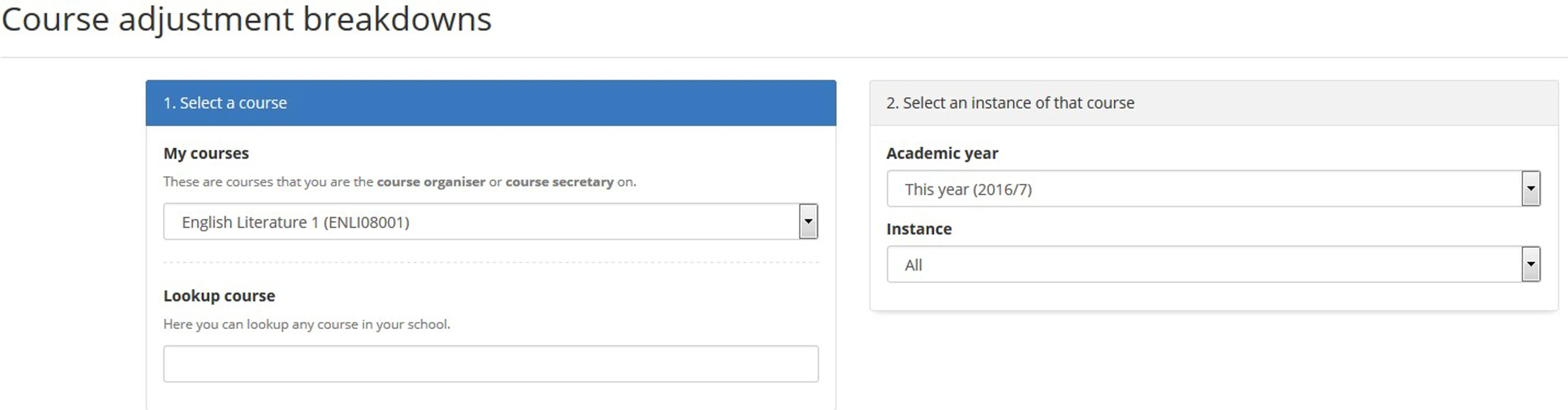
Task: Click the "Here you can lookup any course" hint
Action: (307, 324)
